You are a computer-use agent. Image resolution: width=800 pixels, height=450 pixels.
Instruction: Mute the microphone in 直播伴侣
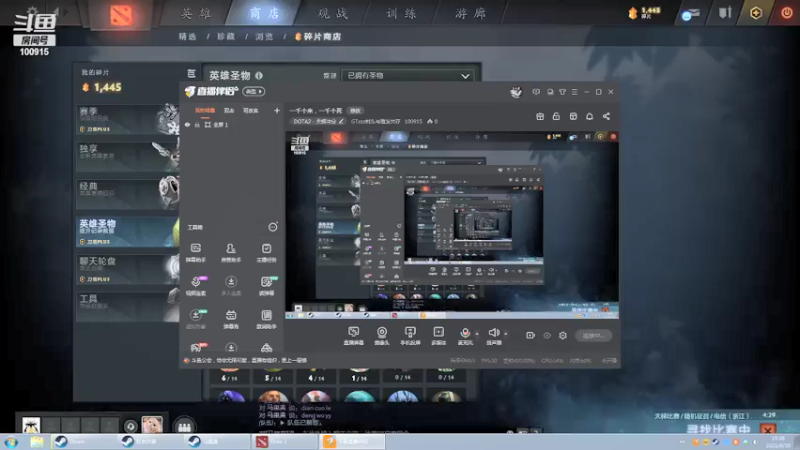point(465,336)
